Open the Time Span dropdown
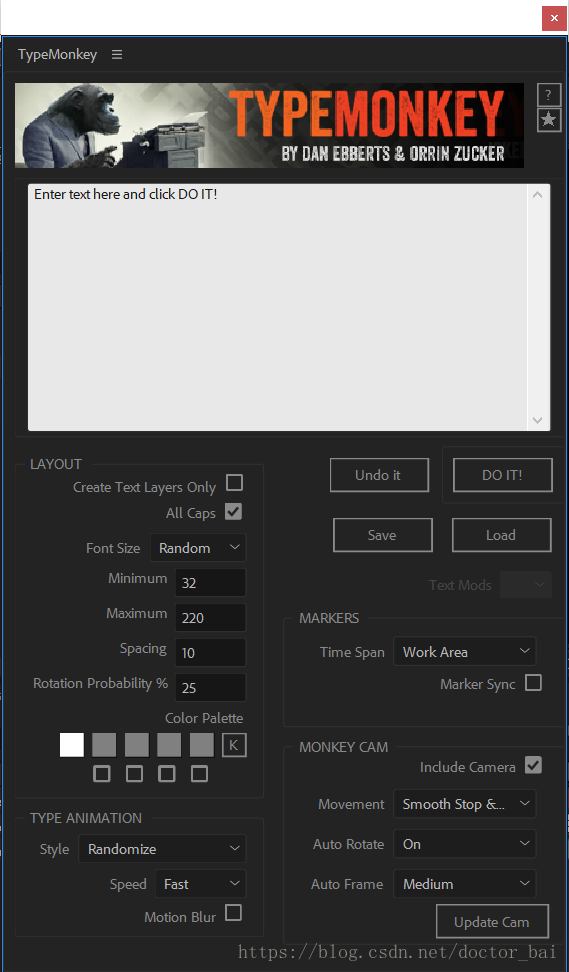Viewport: 569px width, 972px height. tap(464, 652)
